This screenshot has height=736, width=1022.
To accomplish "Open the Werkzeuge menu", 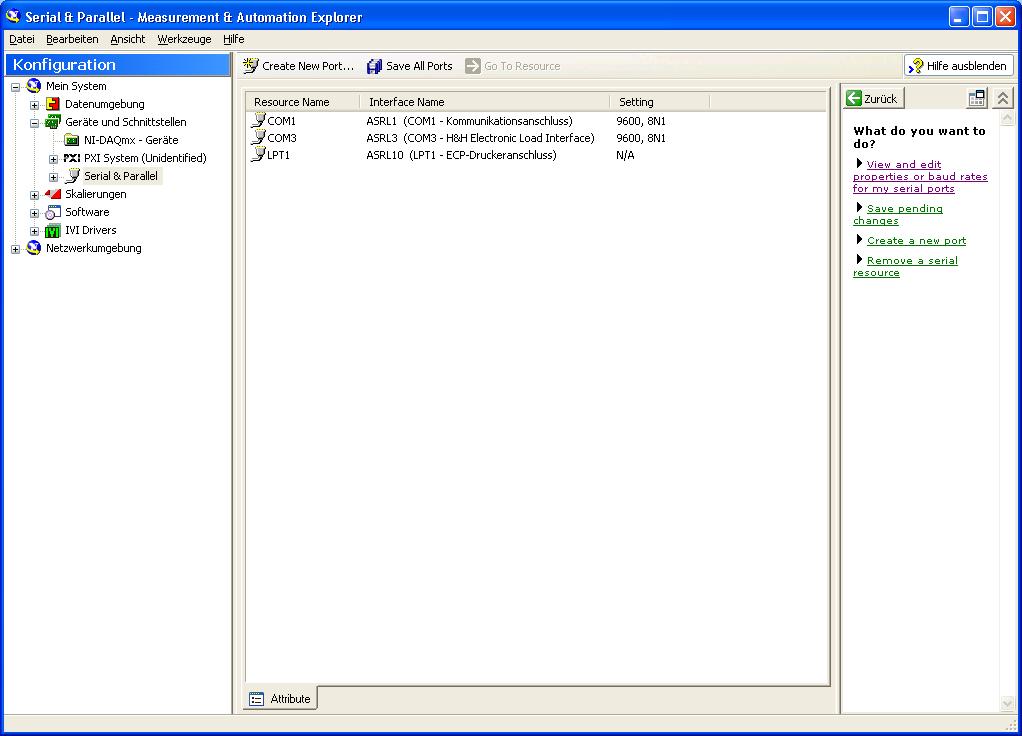I will (184, 39).
